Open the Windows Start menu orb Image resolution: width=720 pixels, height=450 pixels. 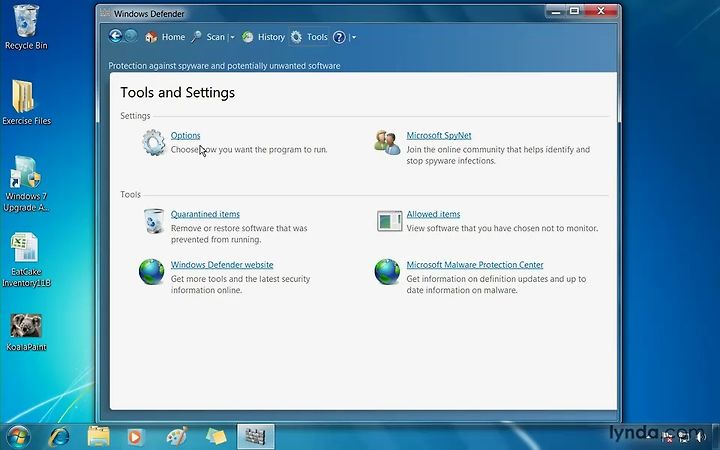click(18, 436)
